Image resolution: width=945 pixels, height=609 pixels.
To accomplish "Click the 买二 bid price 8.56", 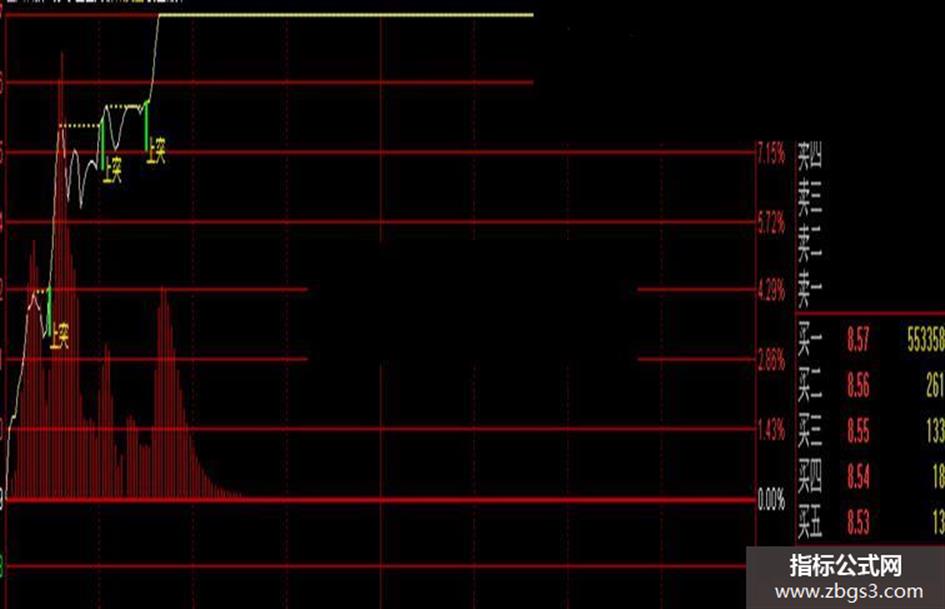I will tap(858, 385).
